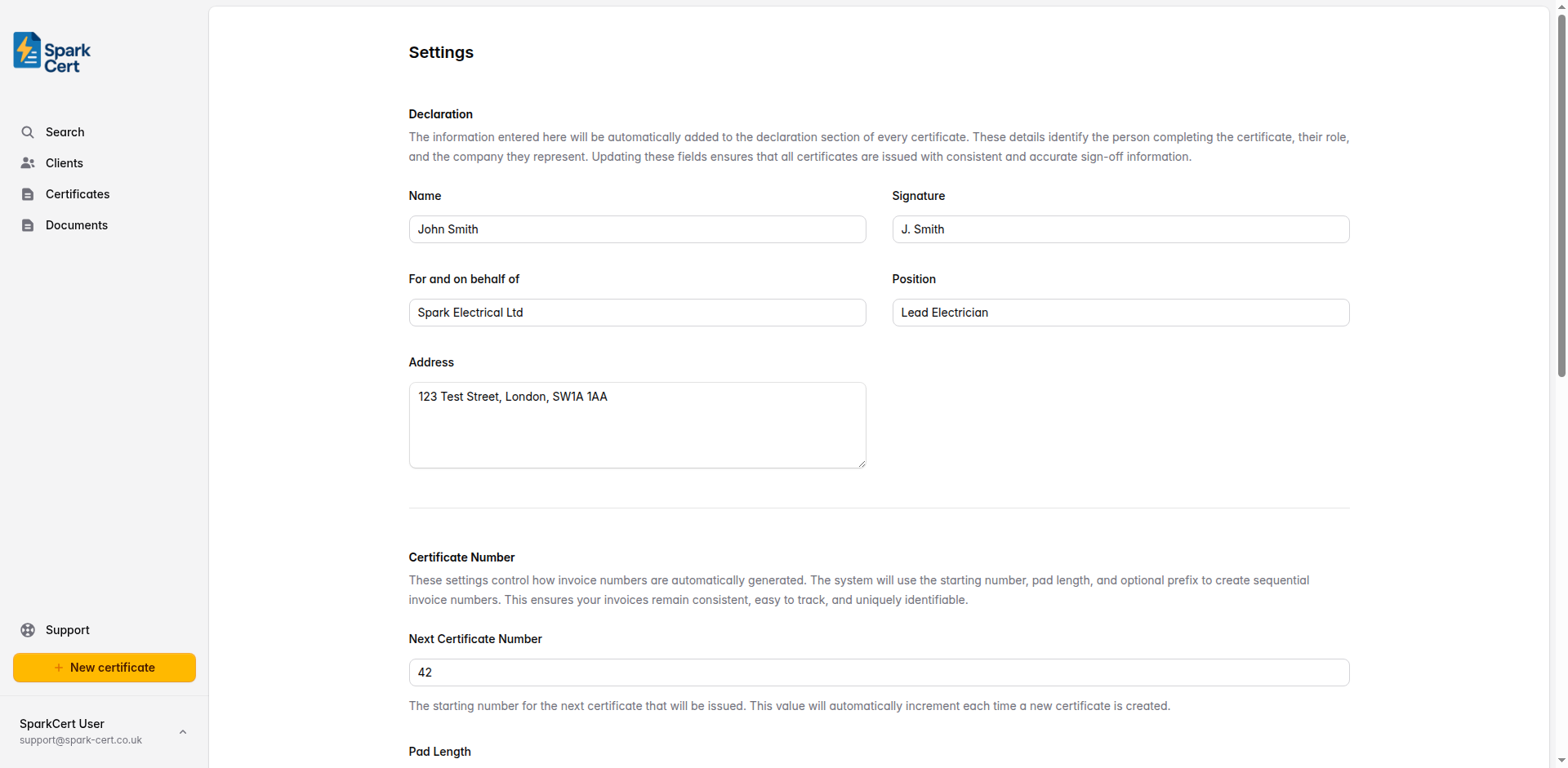1568x768 pixels.
Task: Click the Documents file icon in sidebar
Action: point(28,224)
